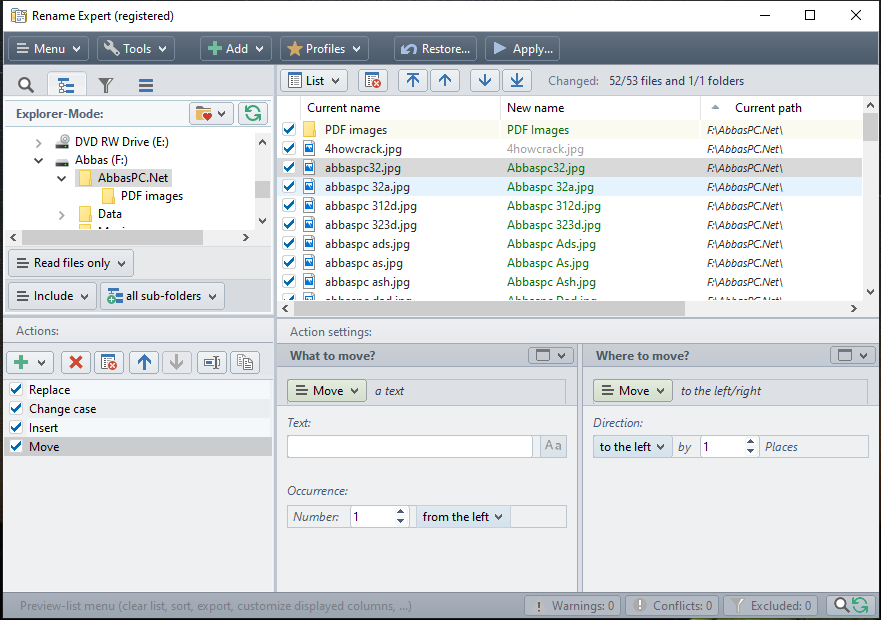
Task: Open the Profiles menu
Action: (324, 49)
